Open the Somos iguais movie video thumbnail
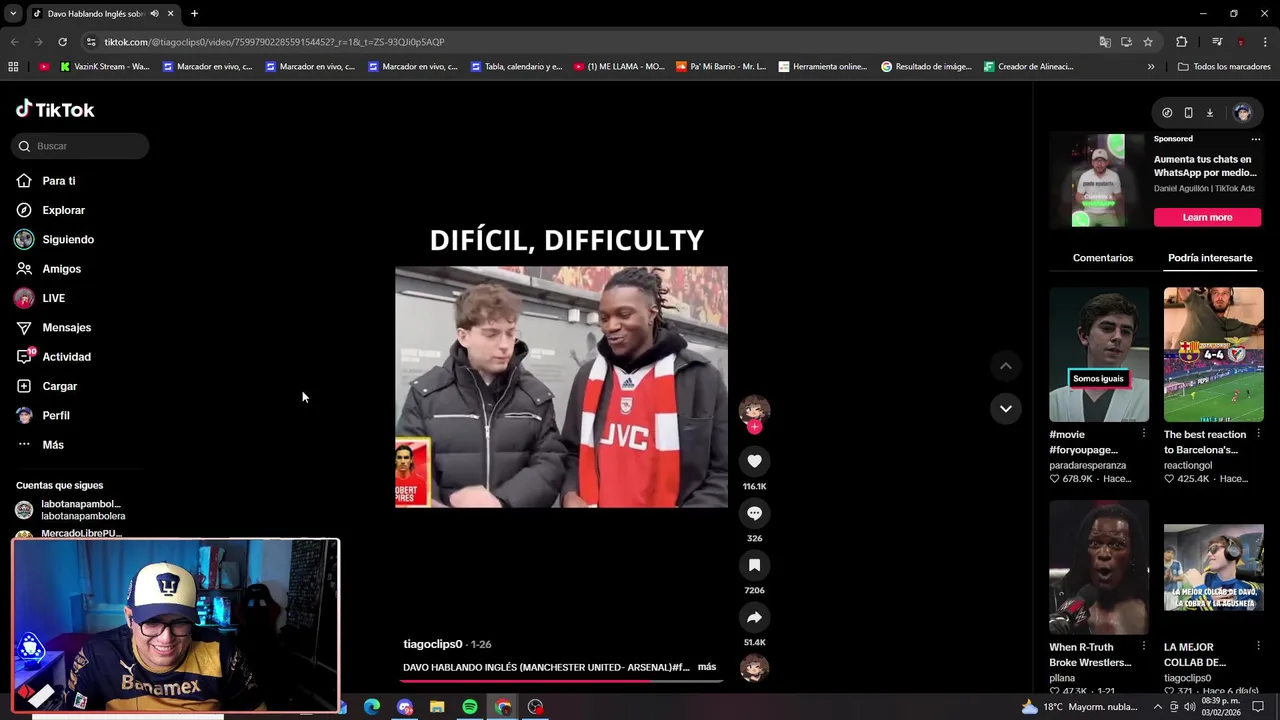The image size is (1280, 720). (1099, 355)
